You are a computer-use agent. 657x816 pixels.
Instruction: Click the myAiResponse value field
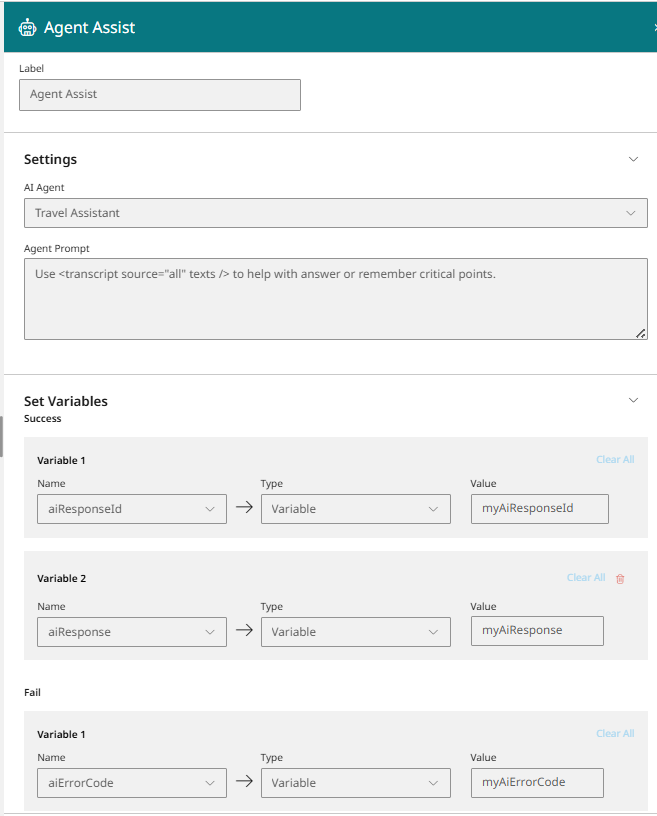pyautogui.click(x=537, y=631)
